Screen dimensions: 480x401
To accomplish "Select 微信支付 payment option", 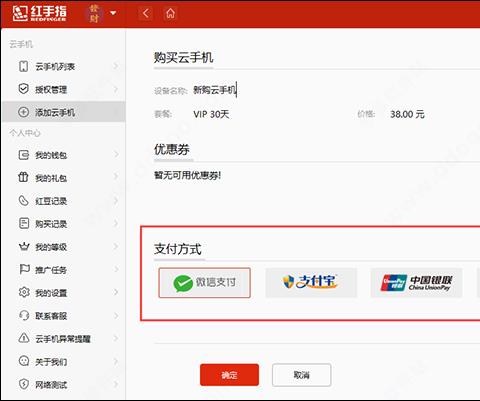I will point(204,283).
